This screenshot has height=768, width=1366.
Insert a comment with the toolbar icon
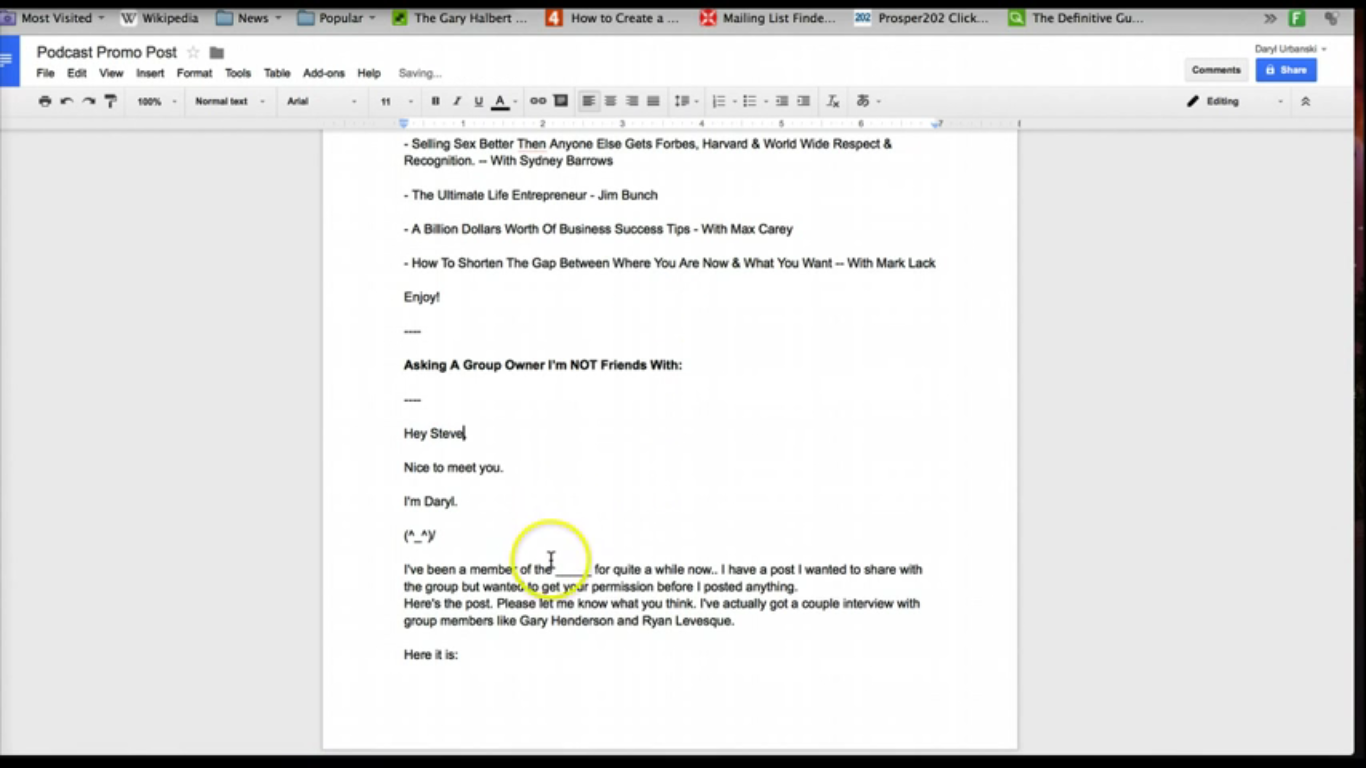click(x=561, y=101)
